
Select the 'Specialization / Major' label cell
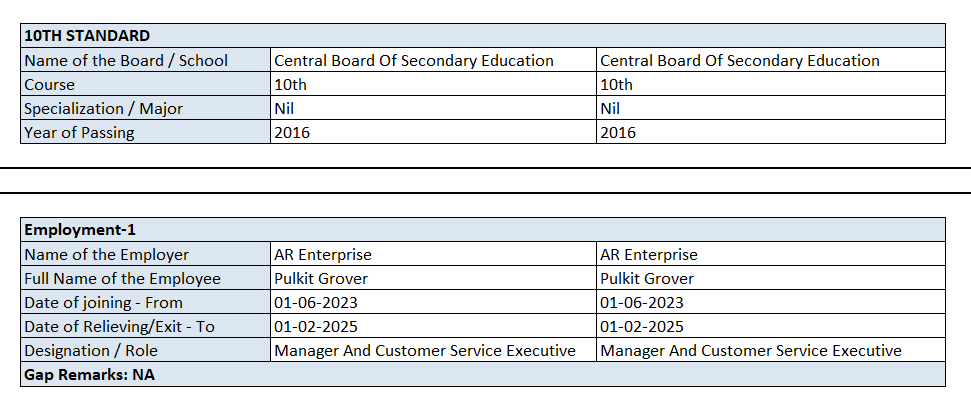(104, 108)
